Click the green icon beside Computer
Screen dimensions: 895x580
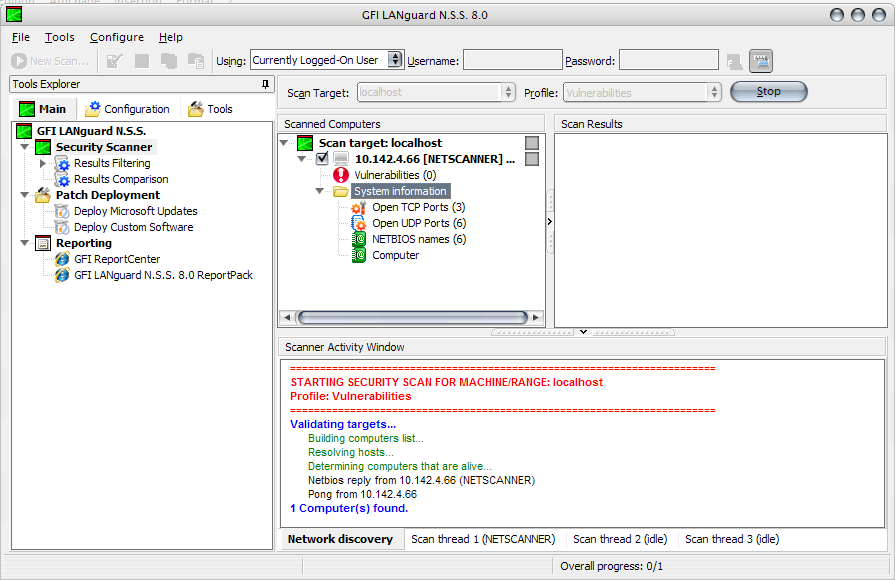[358, 255]
